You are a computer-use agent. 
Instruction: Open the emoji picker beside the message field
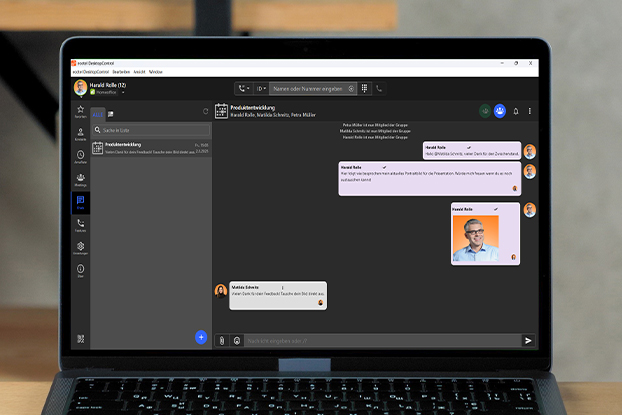click(x=237, y=340)
